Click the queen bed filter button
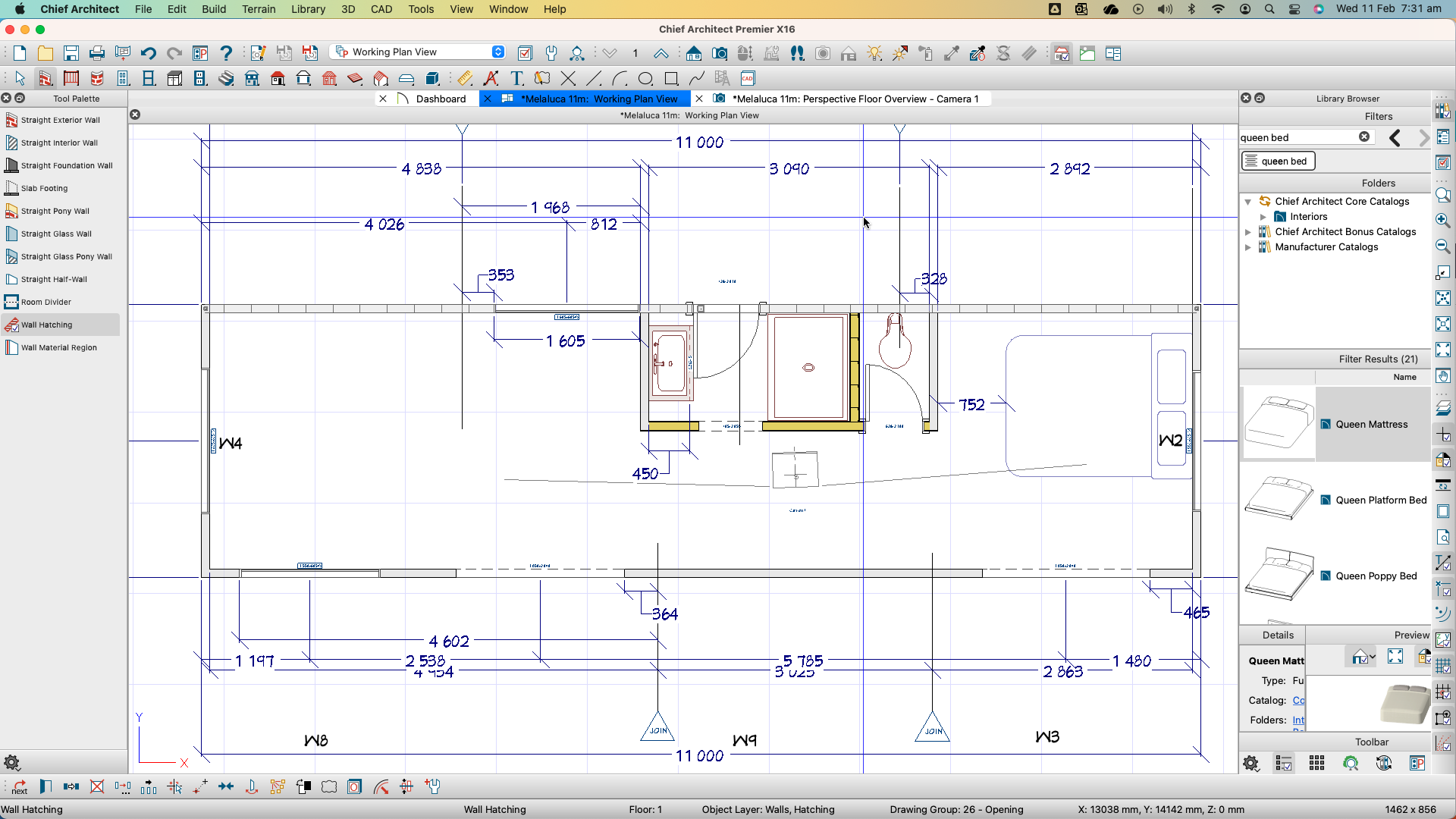The image size is (1456, 819). click(1278, 161)
